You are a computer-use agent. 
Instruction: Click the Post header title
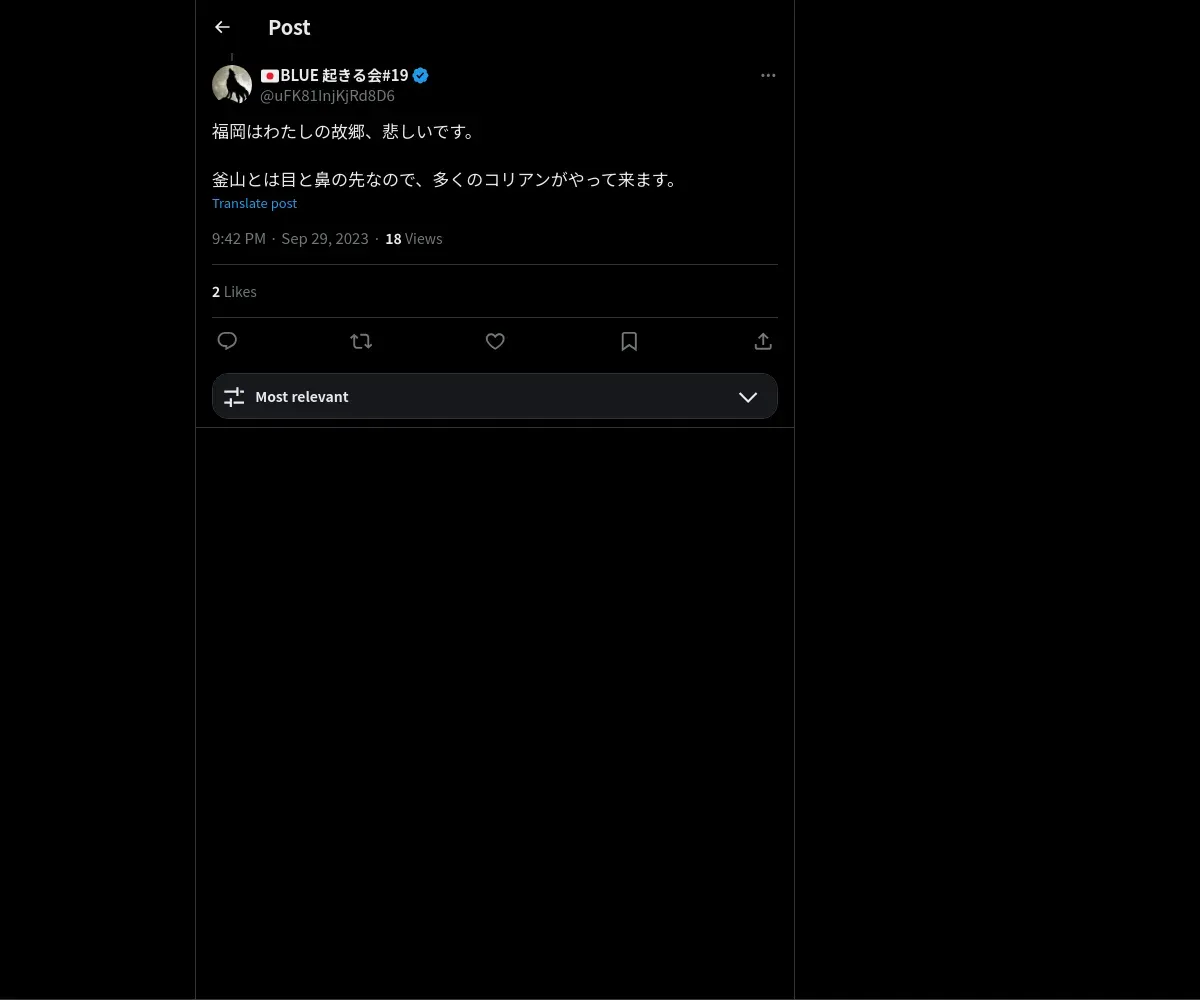(289, 27)
